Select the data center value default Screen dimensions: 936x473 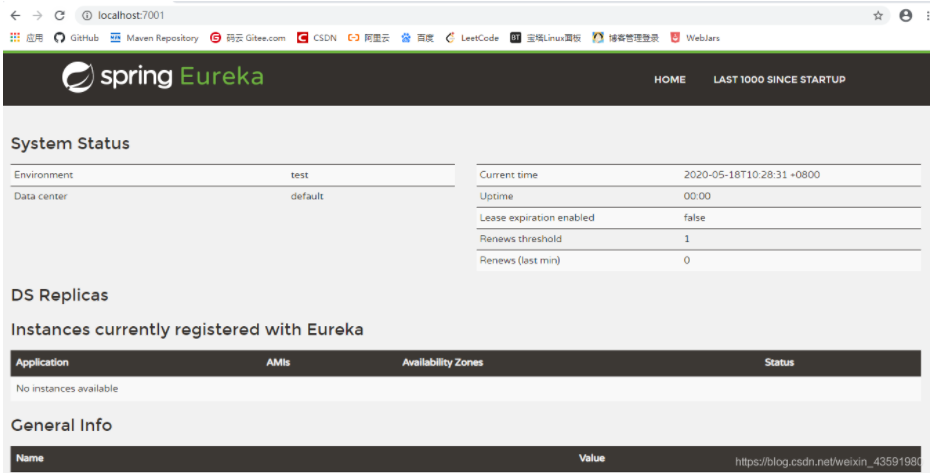pyautogui.click(x=307, y=196)
